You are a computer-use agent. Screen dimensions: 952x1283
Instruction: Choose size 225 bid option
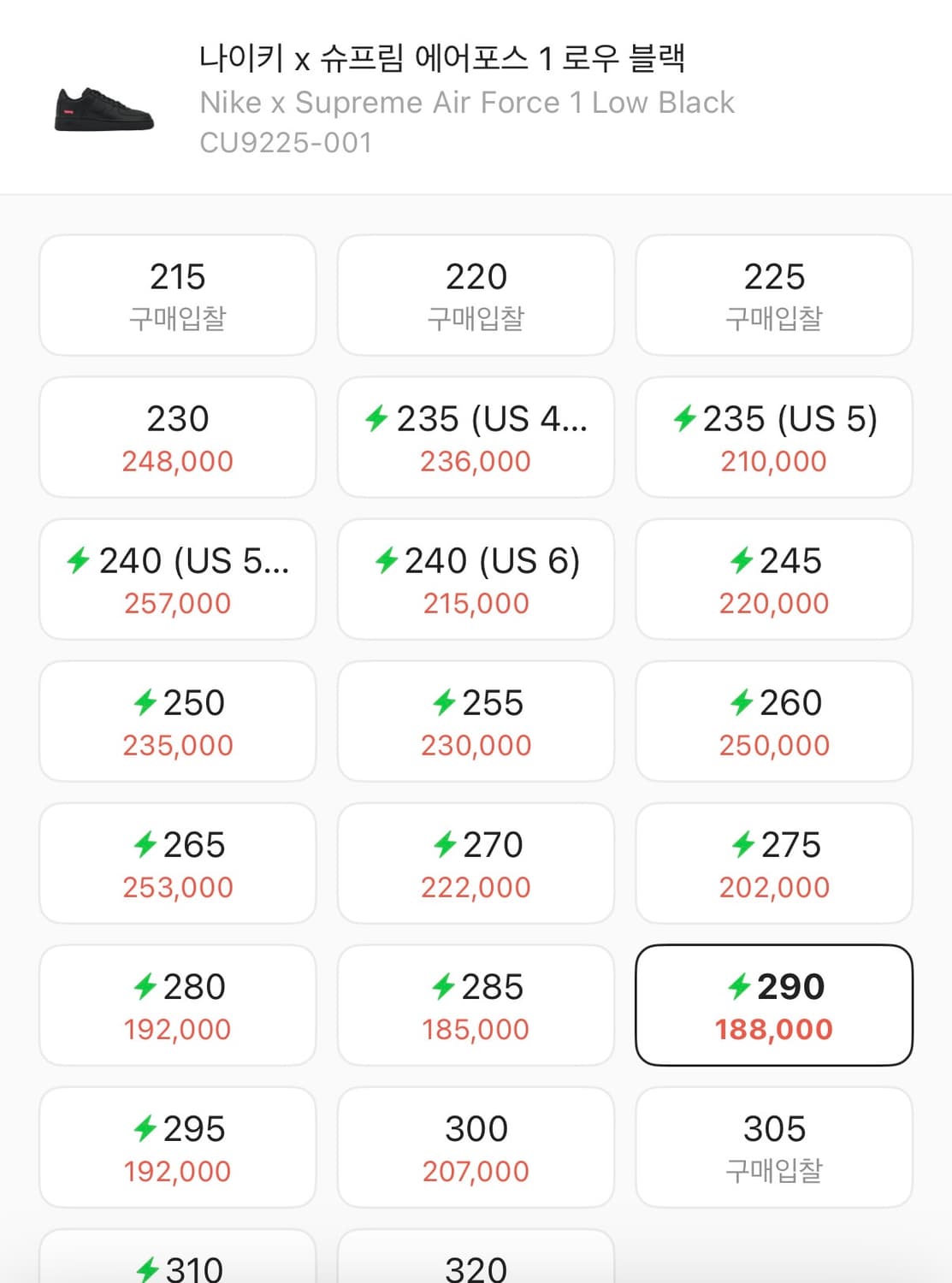point(773,295)
